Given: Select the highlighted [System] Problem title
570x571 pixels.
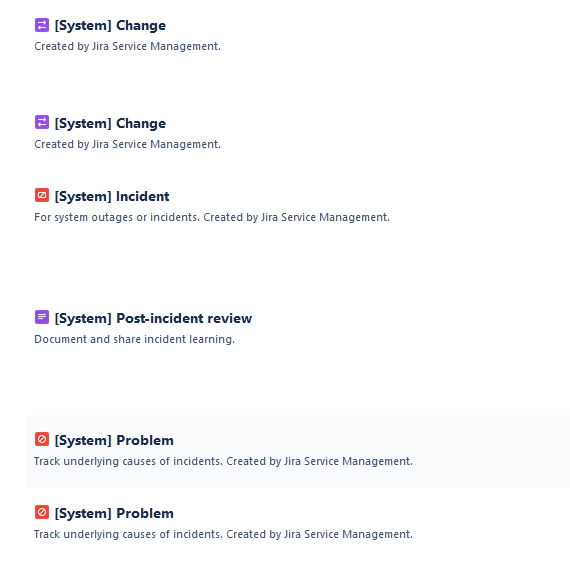Looking at the screenshot, I should 114,440.
